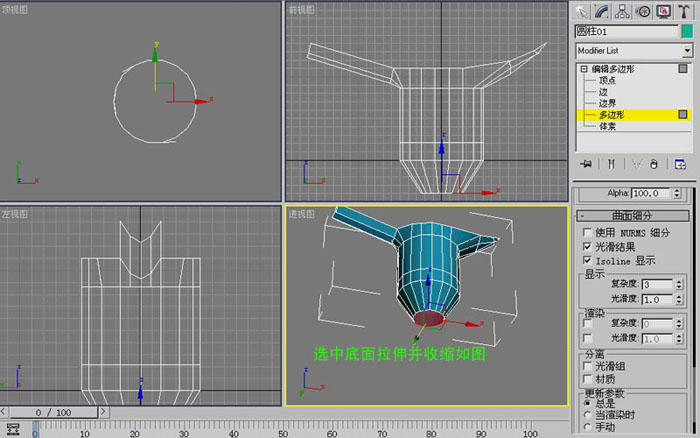
Task: Click the 透视图 viewport label
Action: point(302,214)
